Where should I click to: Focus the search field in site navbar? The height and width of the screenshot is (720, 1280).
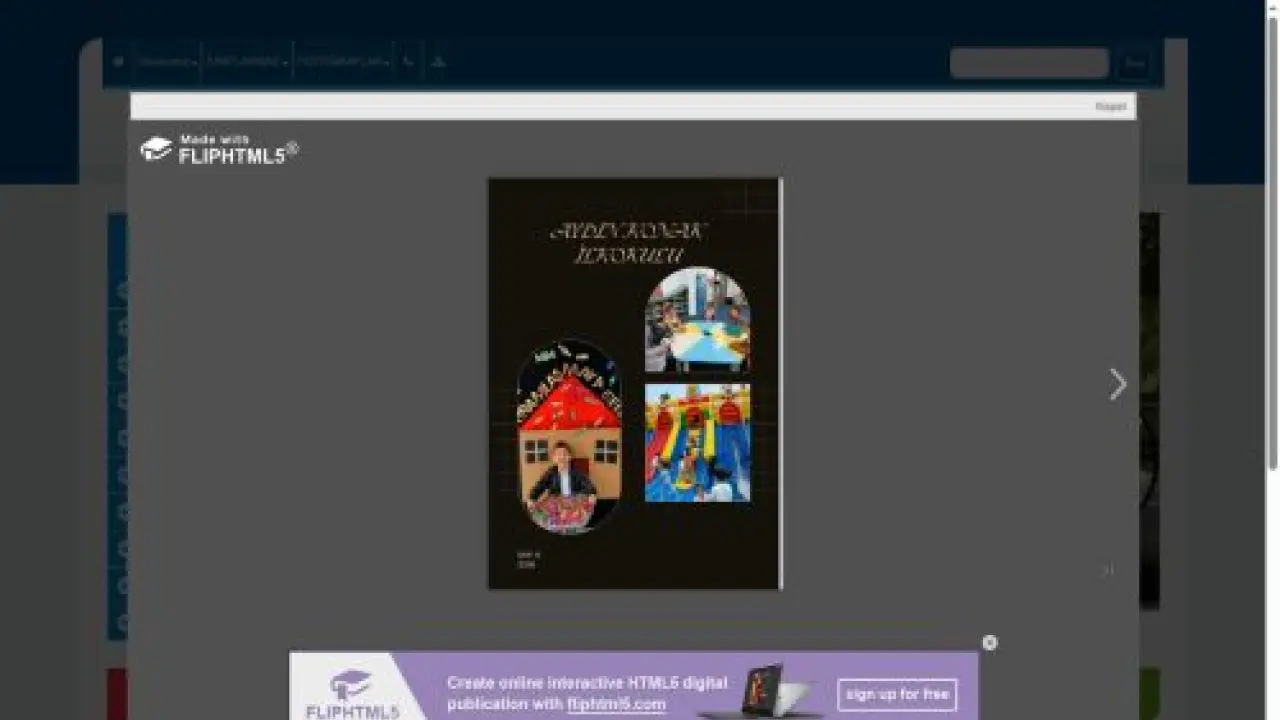[x=1029, y=63]
